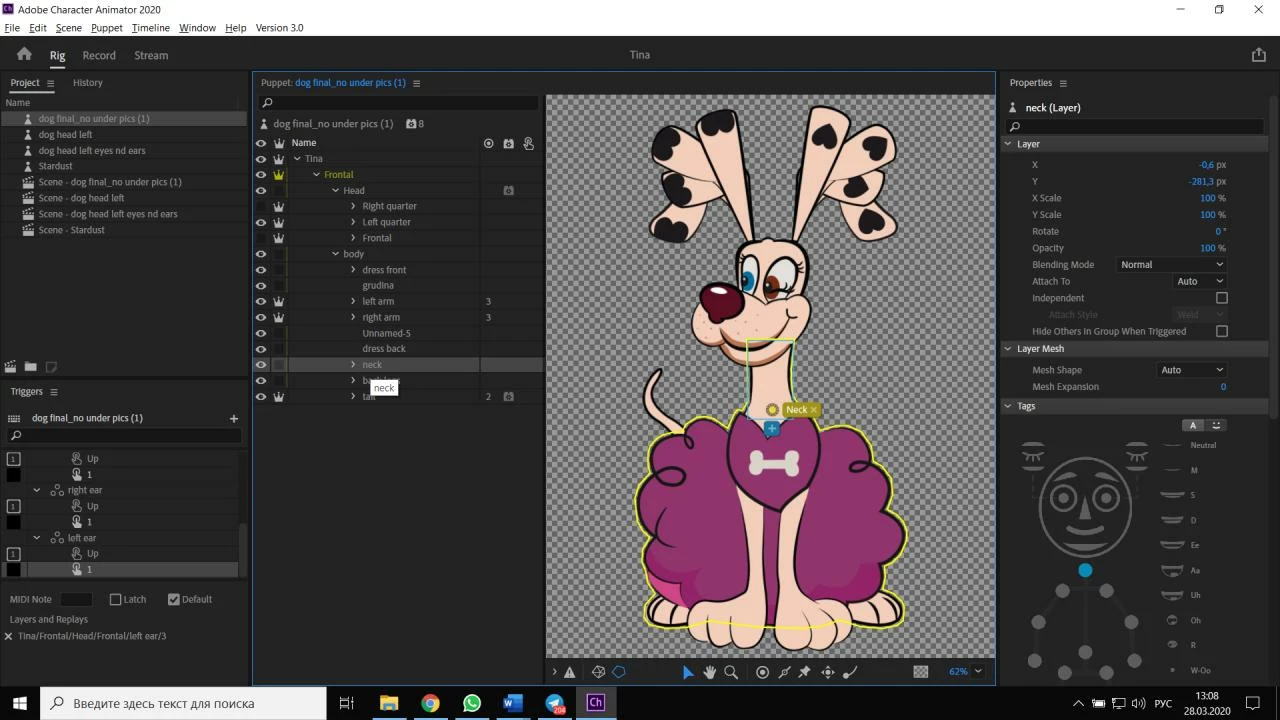The height and width of the screenshot is (720, 1280).
Task: Add a new trigger plus button
Action: coord(234,418)
